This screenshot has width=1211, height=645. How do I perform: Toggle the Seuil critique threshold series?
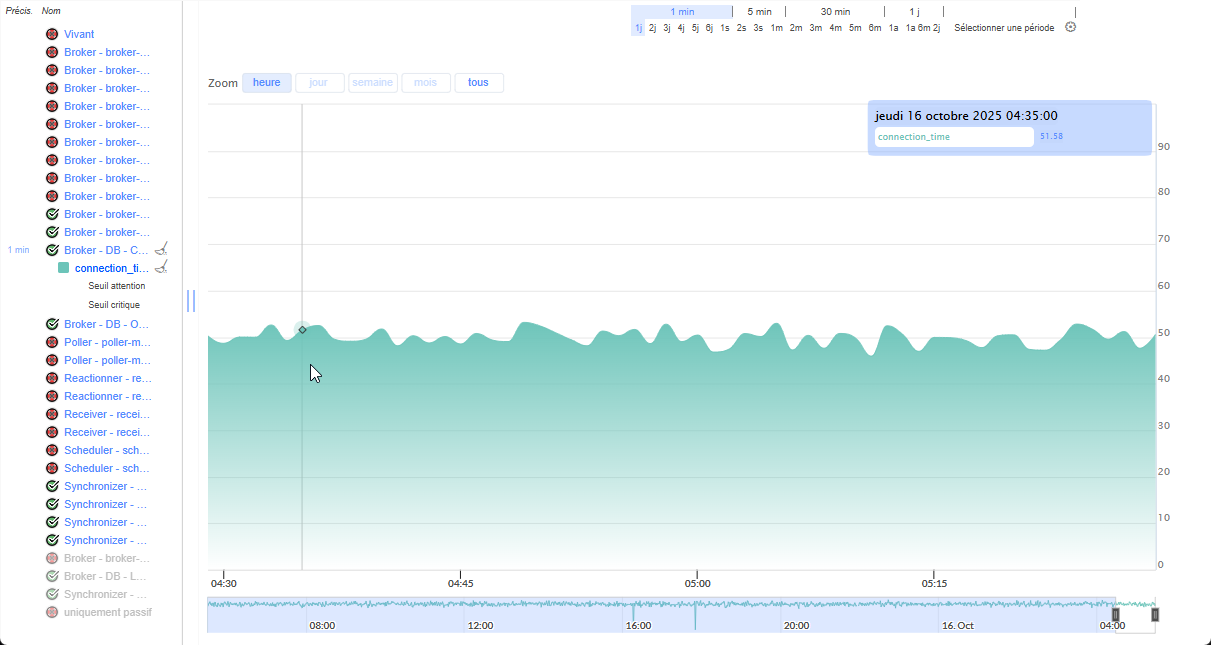(x=114, y=305)
